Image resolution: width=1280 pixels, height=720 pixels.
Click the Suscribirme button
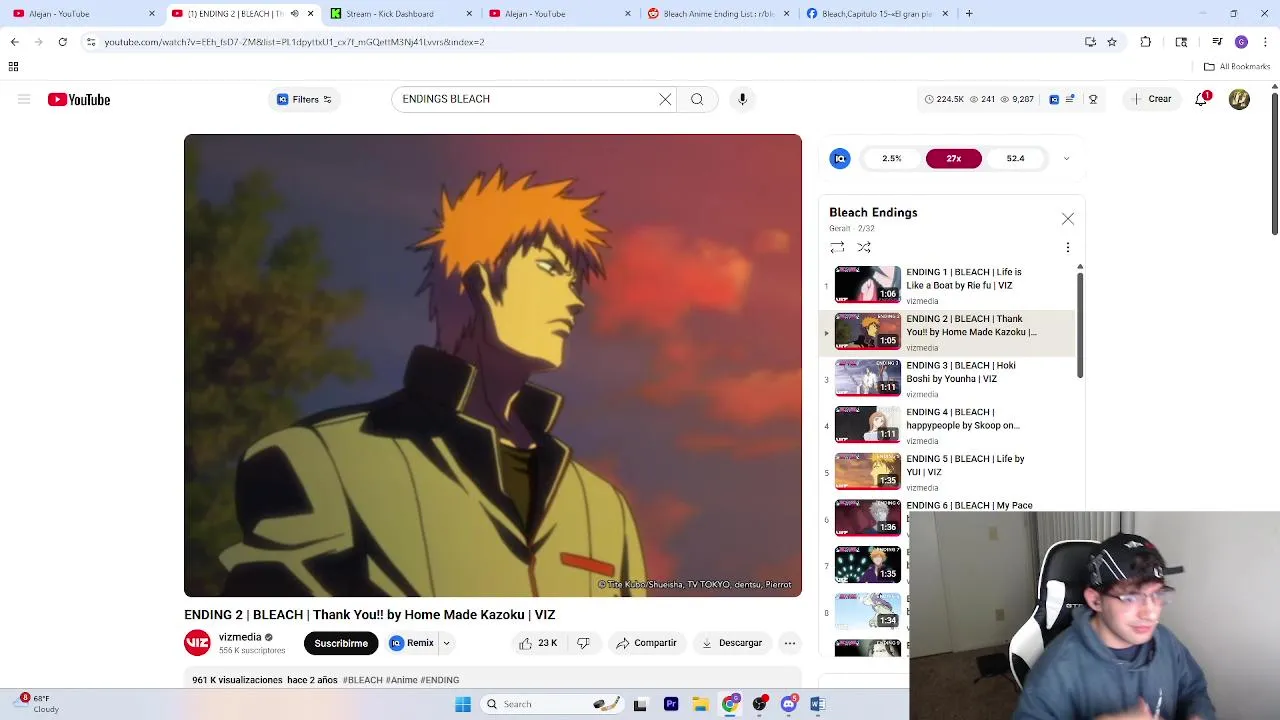coord(341,643)
